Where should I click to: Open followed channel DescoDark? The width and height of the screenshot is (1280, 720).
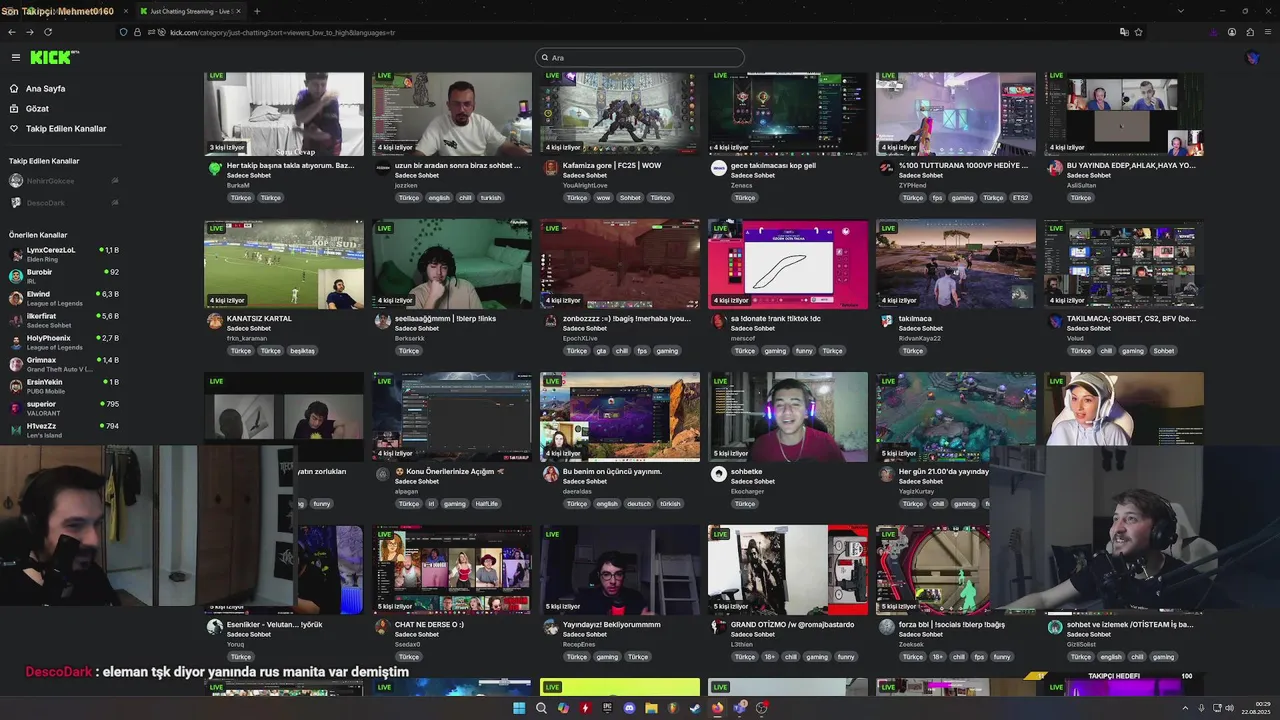pyautogui.click(x=64, y=203)
